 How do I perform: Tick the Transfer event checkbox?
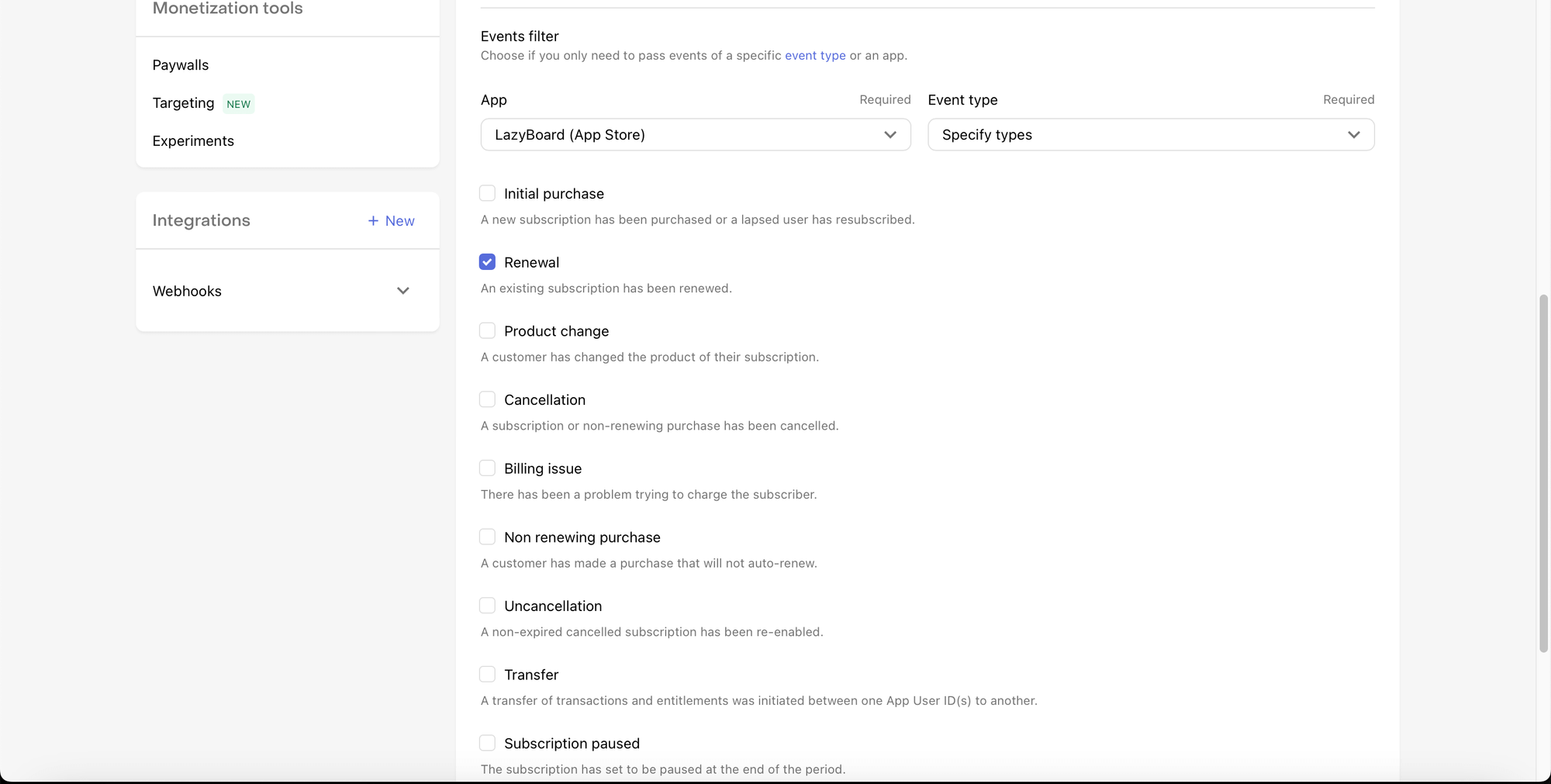click(487, 674)
